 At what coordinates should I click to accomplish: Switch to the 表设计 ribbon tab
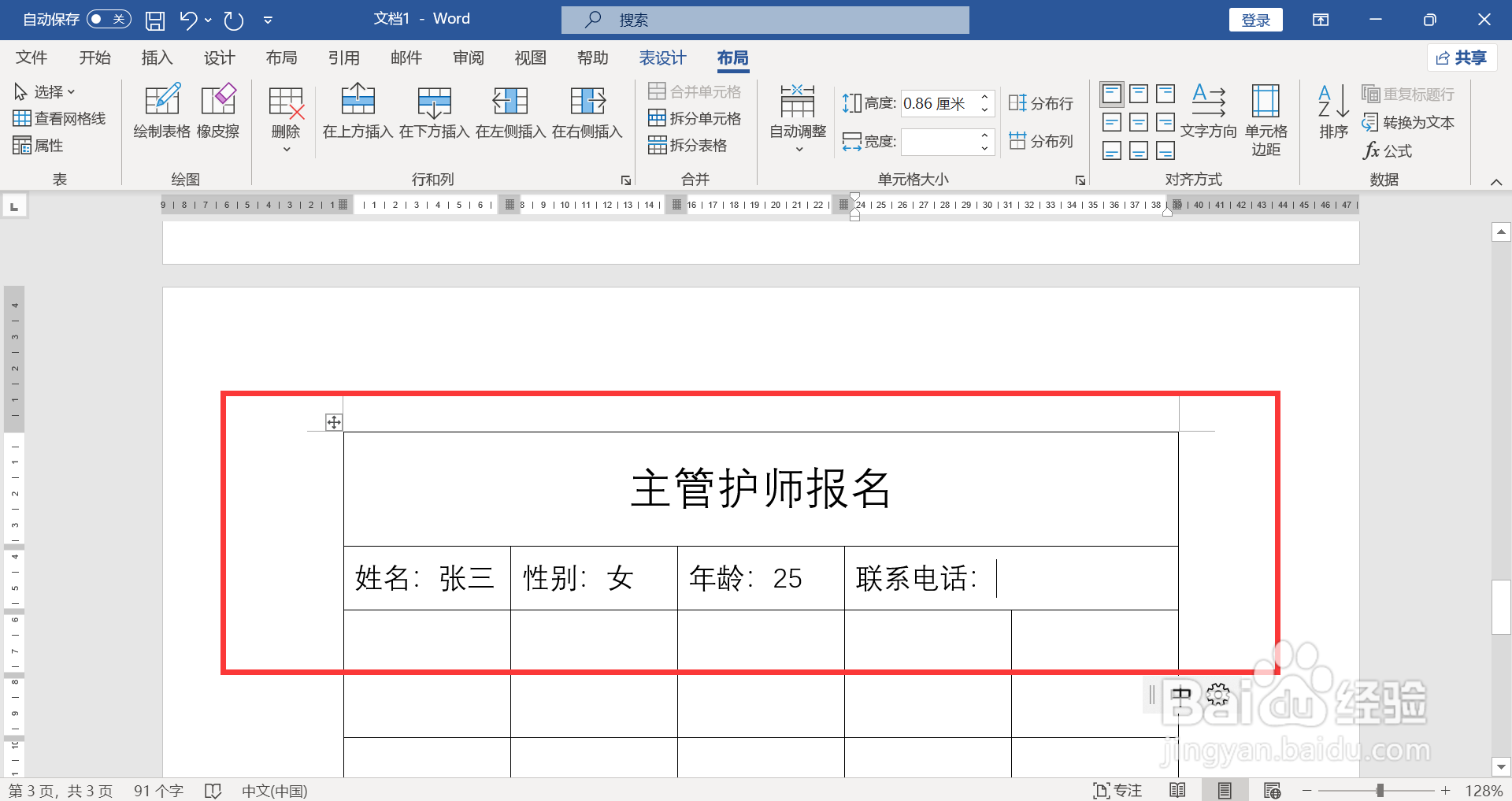tap(662, 57)
